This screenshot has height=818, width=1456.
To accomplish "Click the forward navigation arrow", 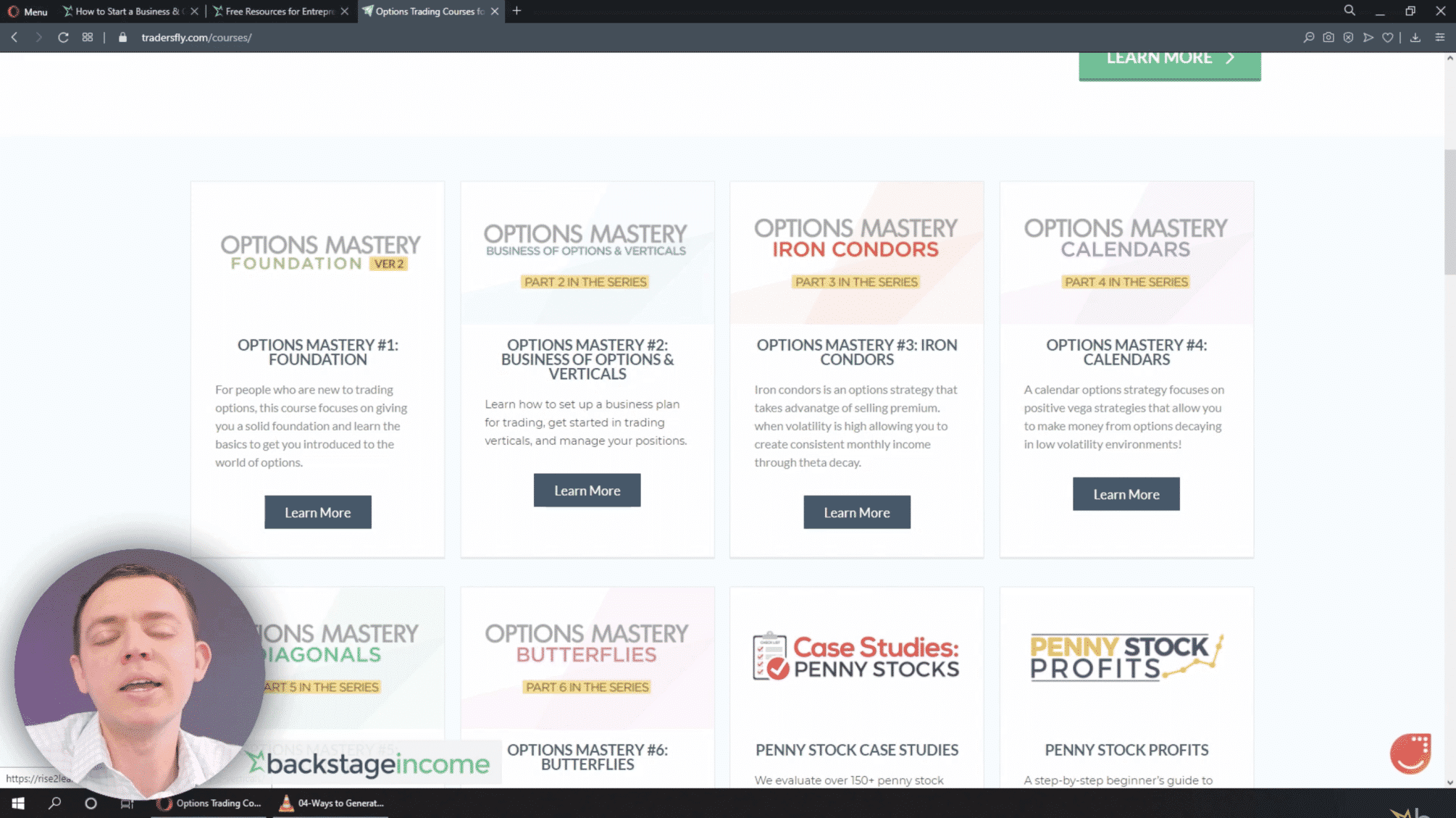I will pos(38,37).
